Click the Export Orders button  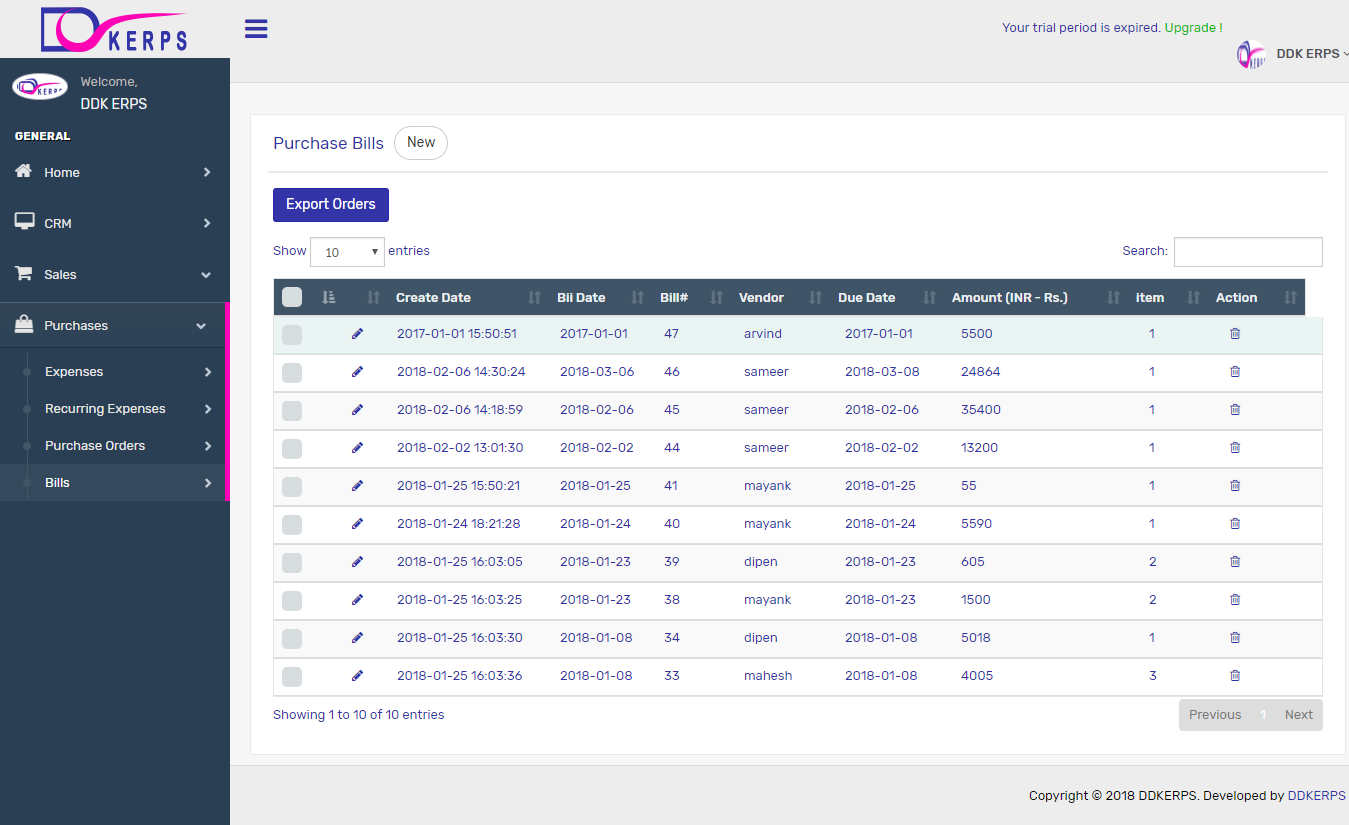331,204
